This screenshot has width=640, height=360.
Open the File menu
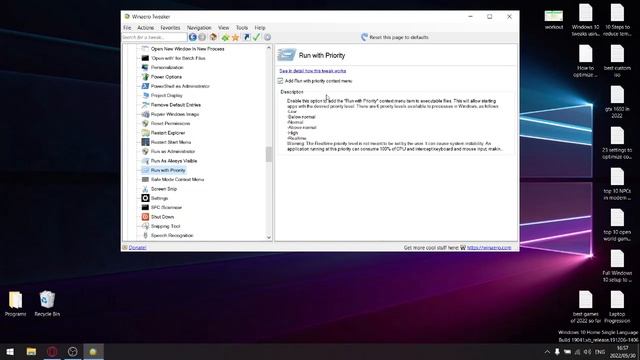click(x=127, y=28)
